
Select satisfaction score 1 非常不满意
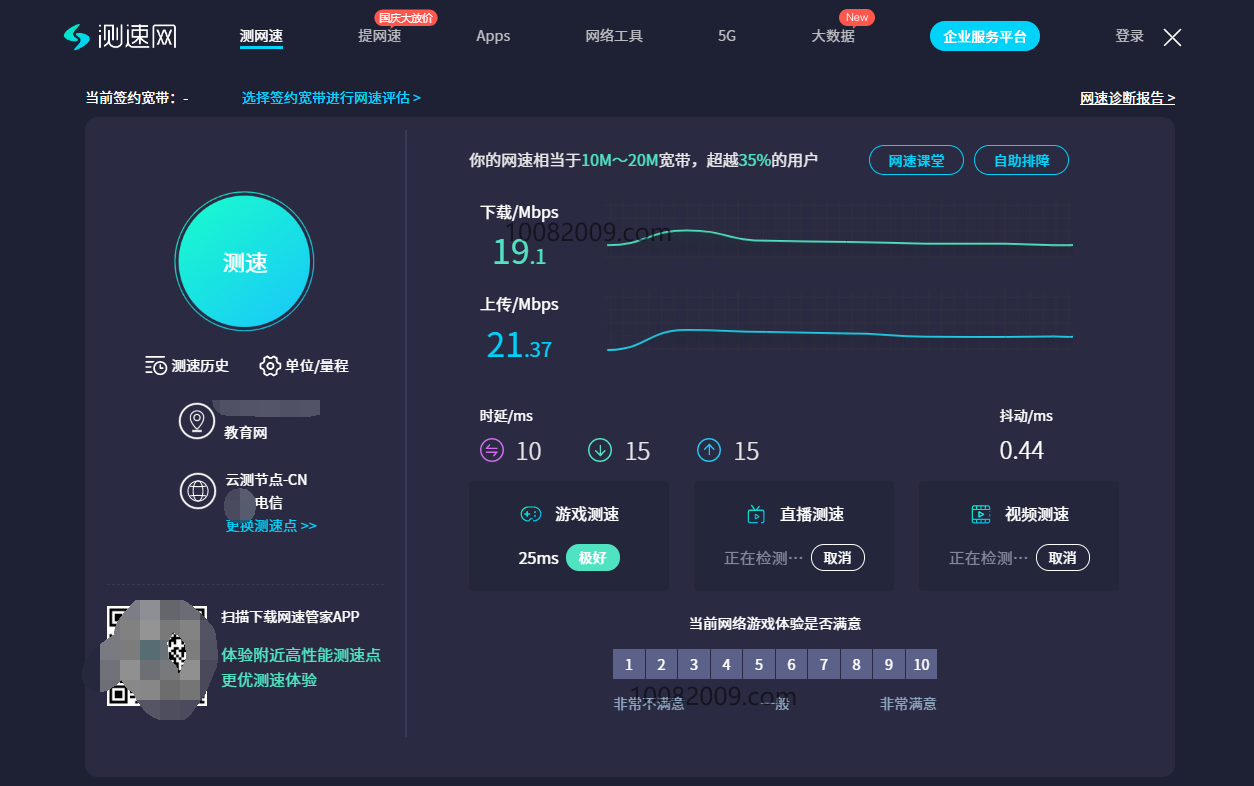tap(629, 663)
